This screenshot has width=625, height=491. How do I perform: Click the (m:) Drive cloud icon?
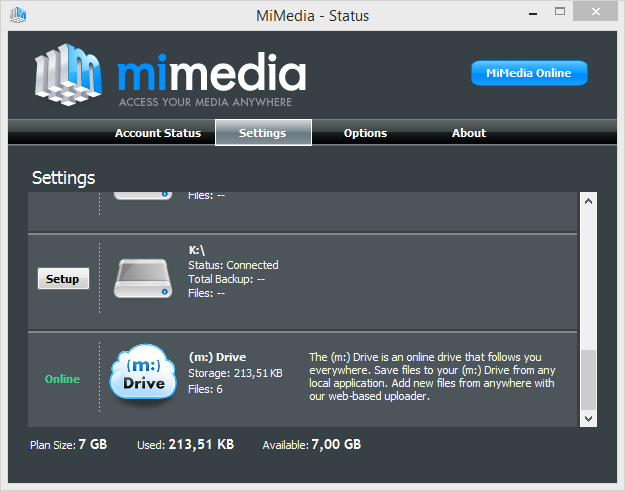(143, 373)
